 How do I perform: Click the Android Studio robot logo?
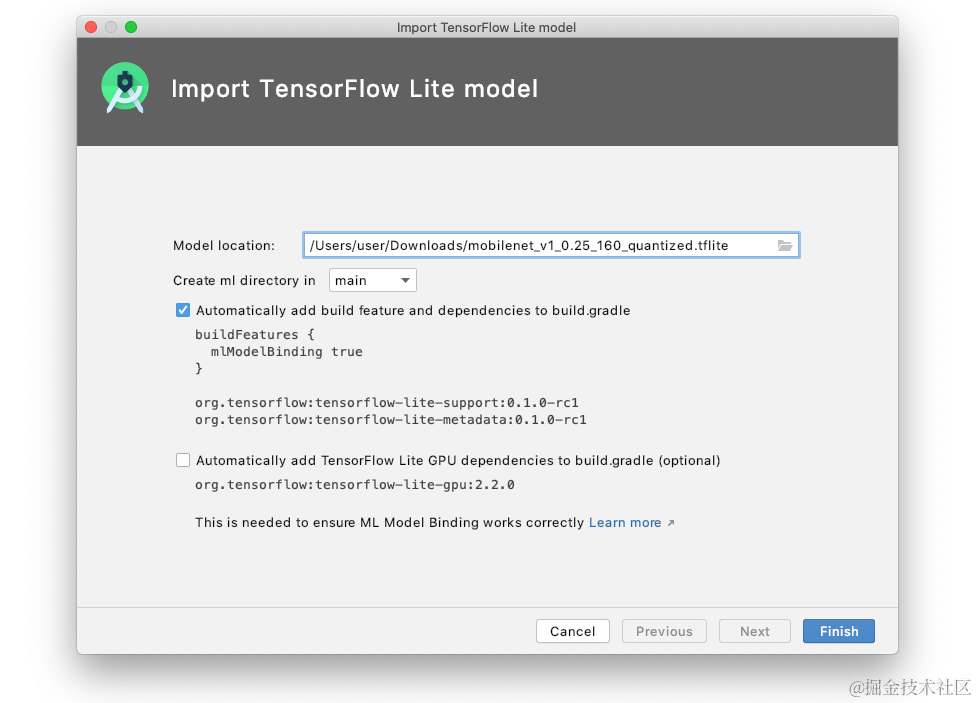click(124, 88)
